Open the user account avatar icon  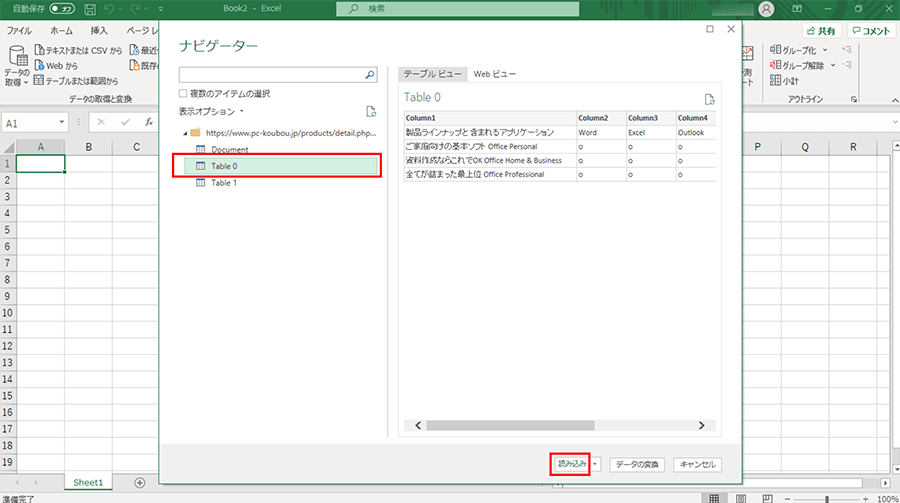[x=766, y=9]
